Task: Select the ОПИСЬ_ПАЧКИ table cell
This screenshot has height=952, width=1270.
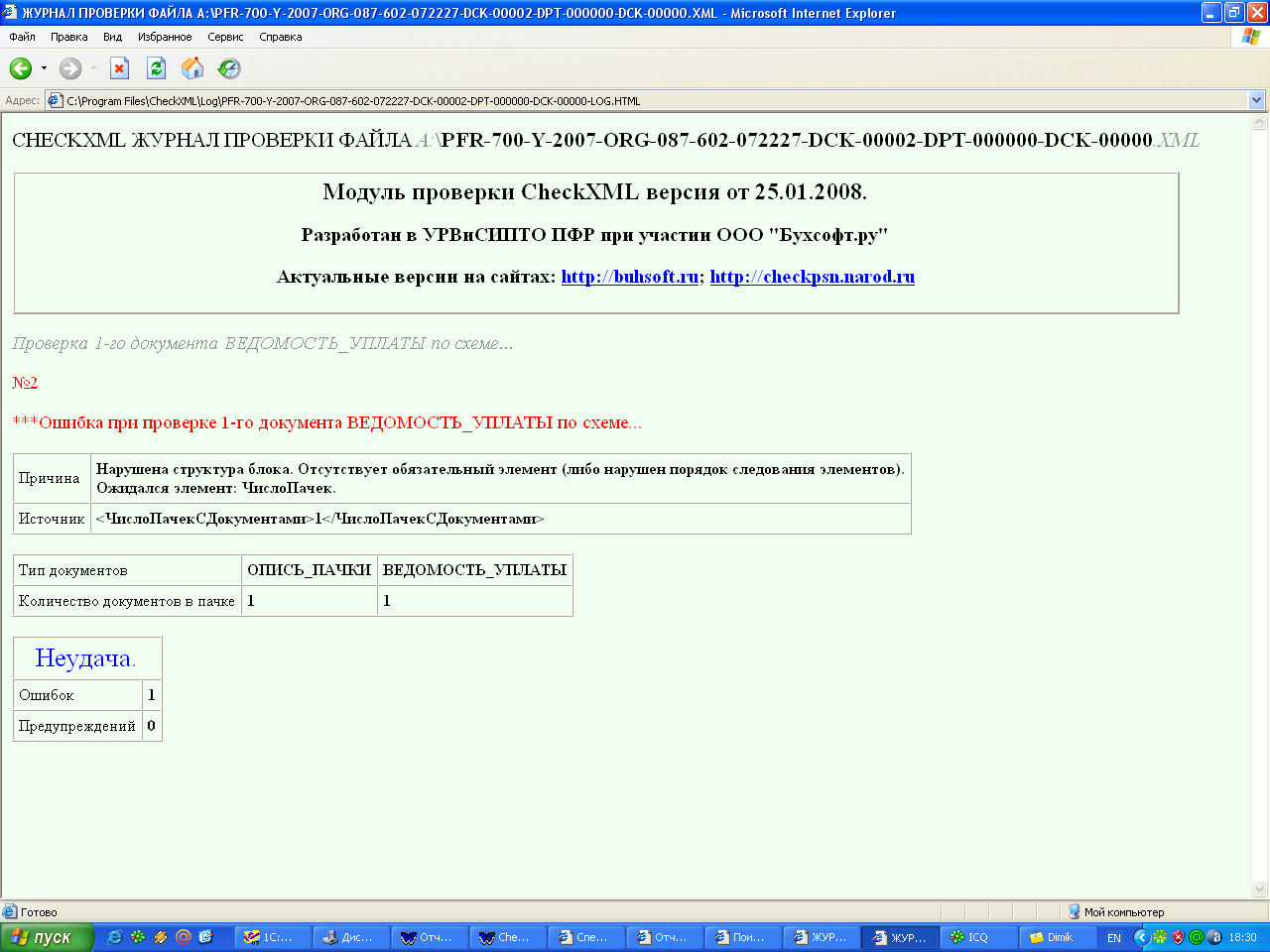Action: coord(310,570)
